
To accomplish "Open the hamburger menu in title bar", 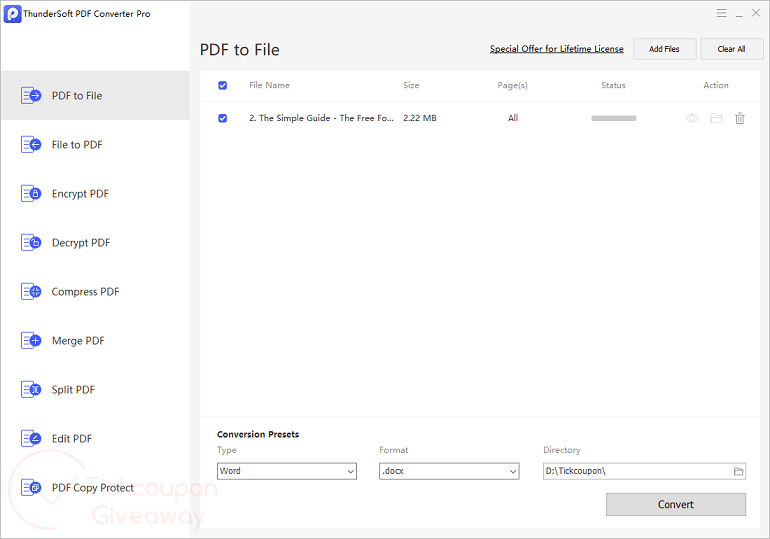I will click(x=721, y=13).
